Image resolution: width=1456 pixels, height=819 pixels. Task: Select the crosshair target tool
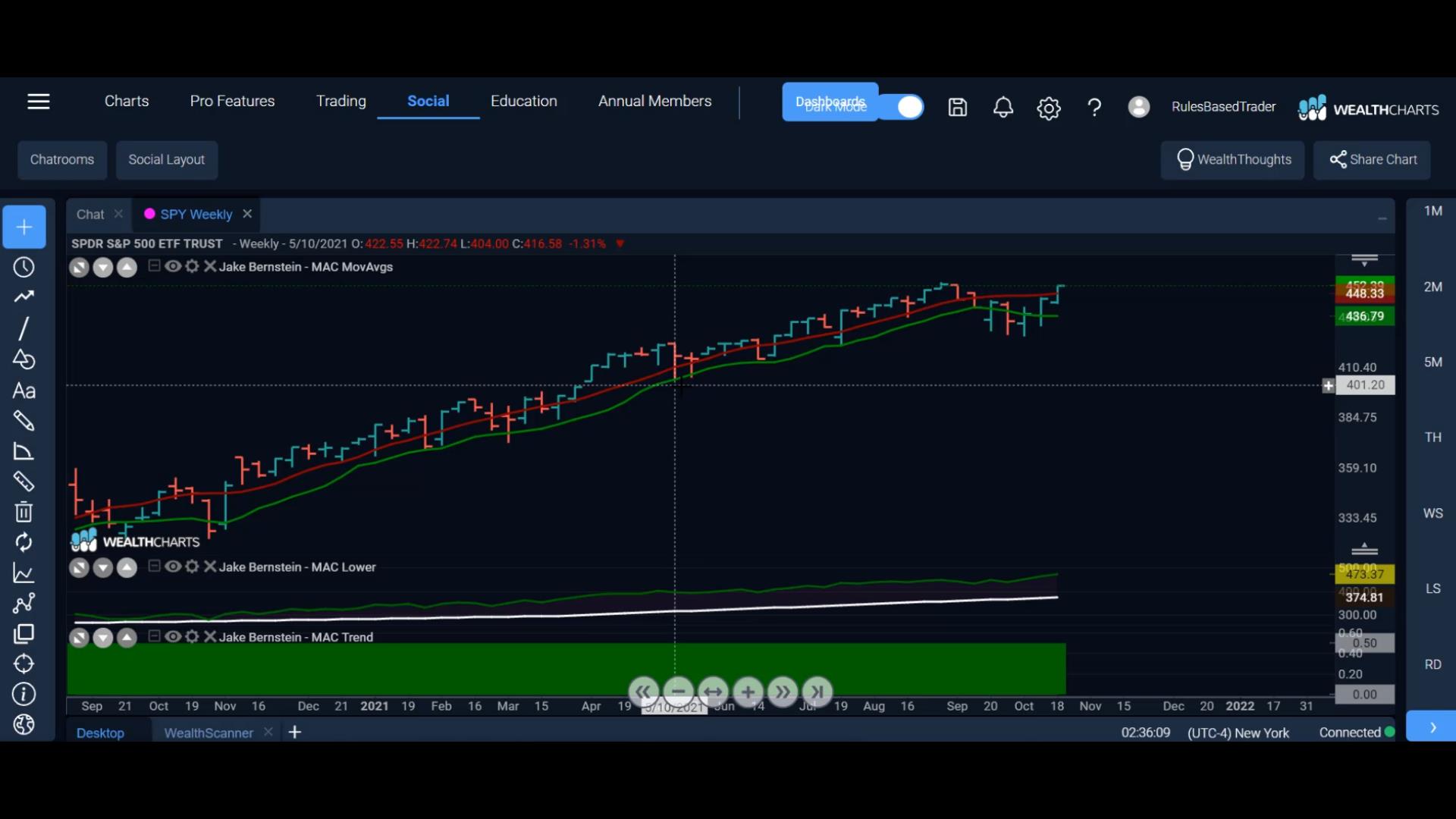(x=24, y=664)
